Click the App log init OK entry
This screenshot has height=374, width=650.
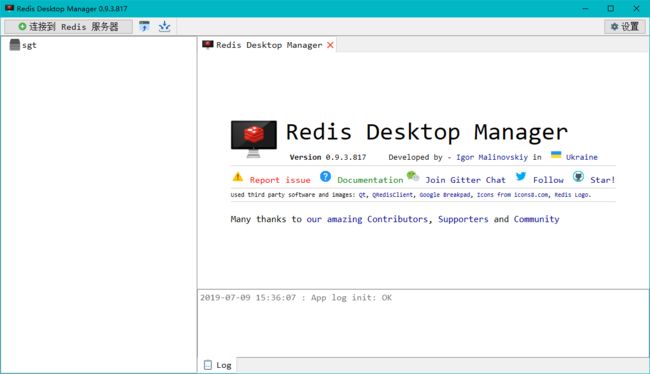296,298
